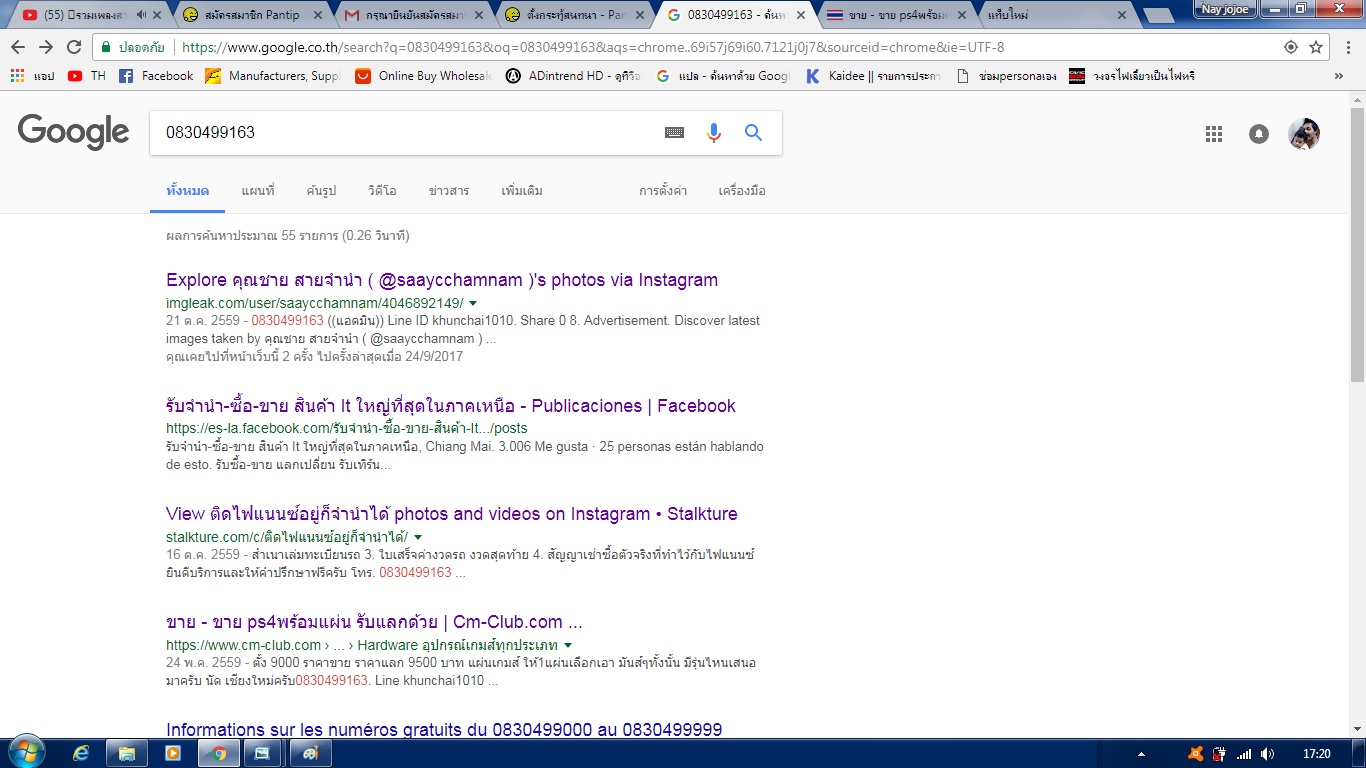Click the Chrome address bar URL

[594, 47]
